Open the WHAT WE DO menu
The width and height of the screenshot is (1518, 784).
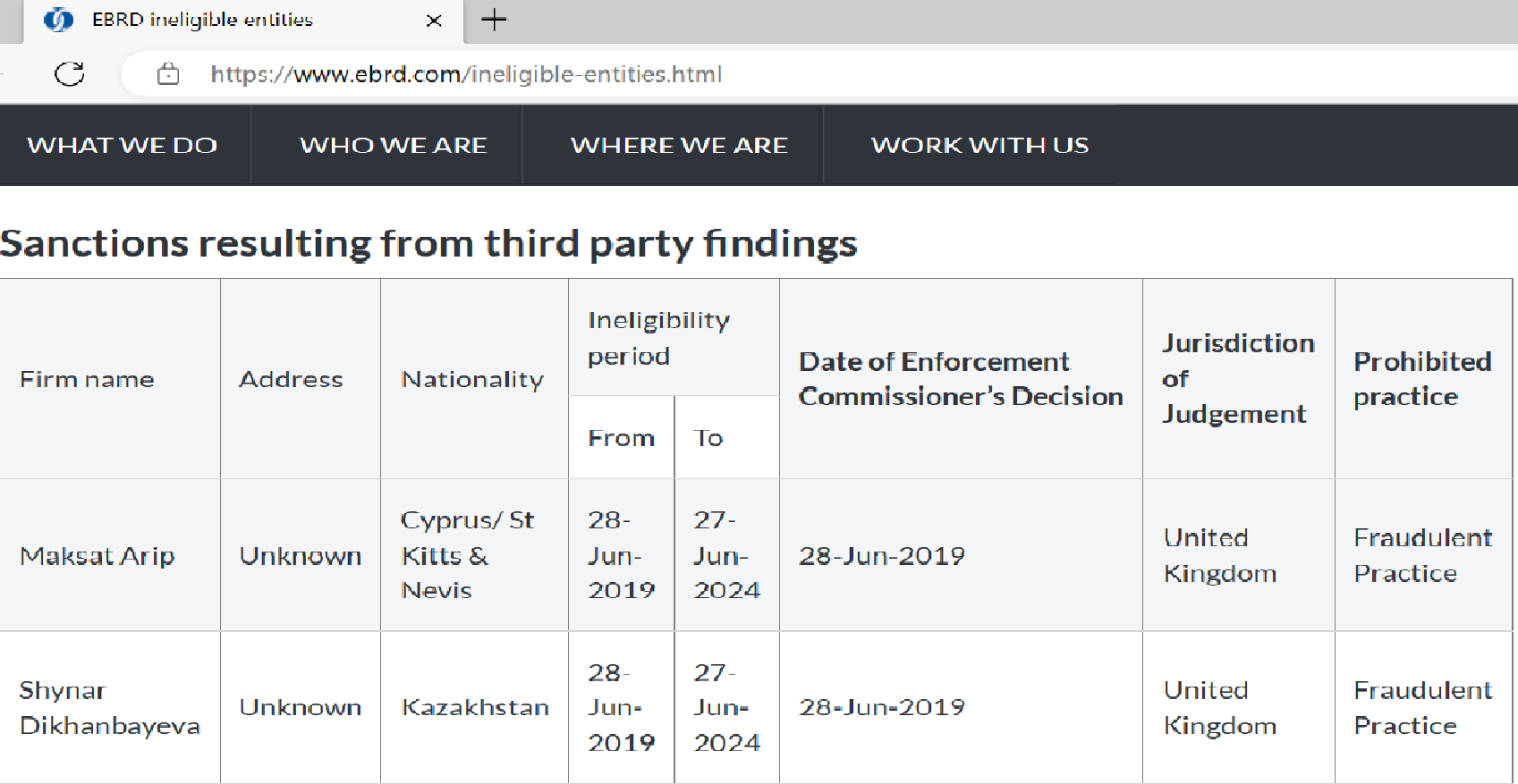pos(123,145)
